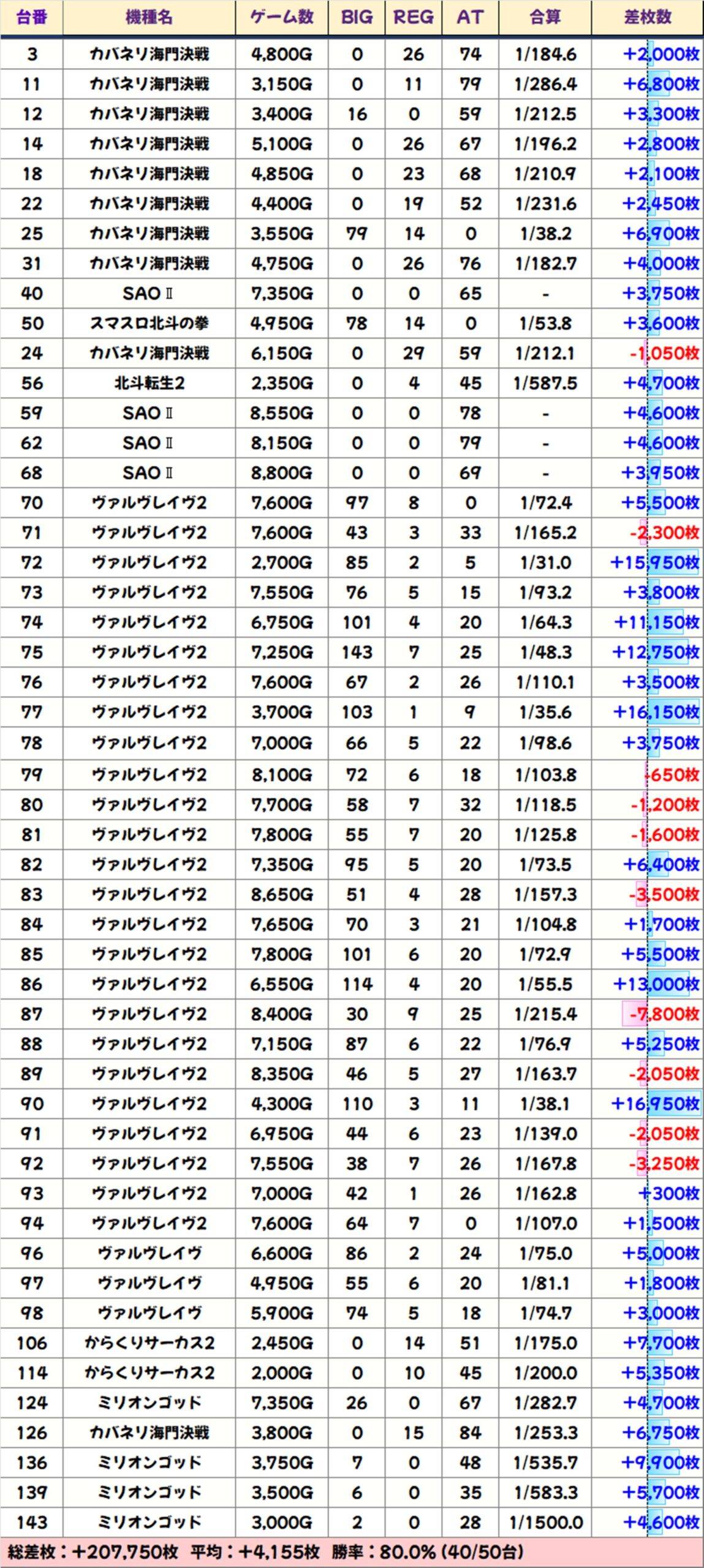Select the -650枚 value in row 79

click(x=672, y=775)
